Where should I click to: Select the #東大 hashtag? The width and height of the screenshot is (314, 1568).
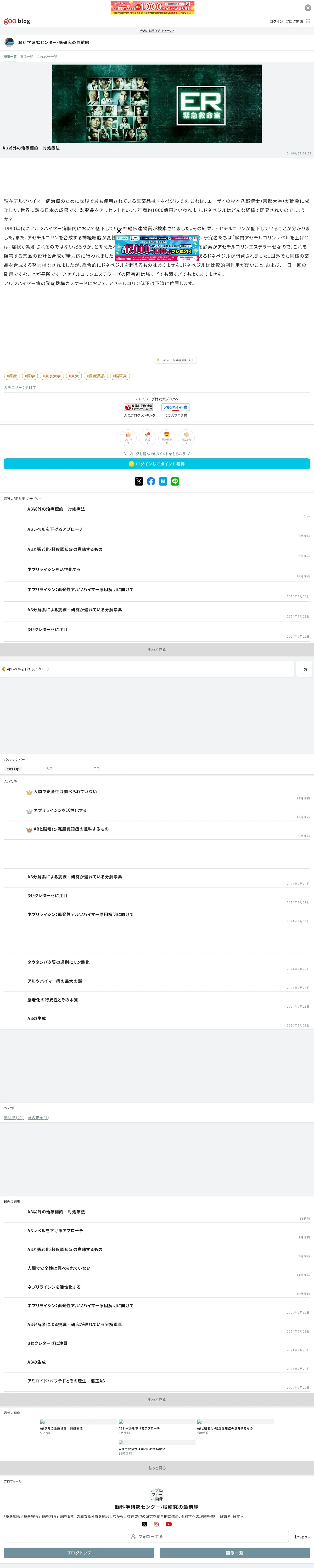(x=74, y=376)
